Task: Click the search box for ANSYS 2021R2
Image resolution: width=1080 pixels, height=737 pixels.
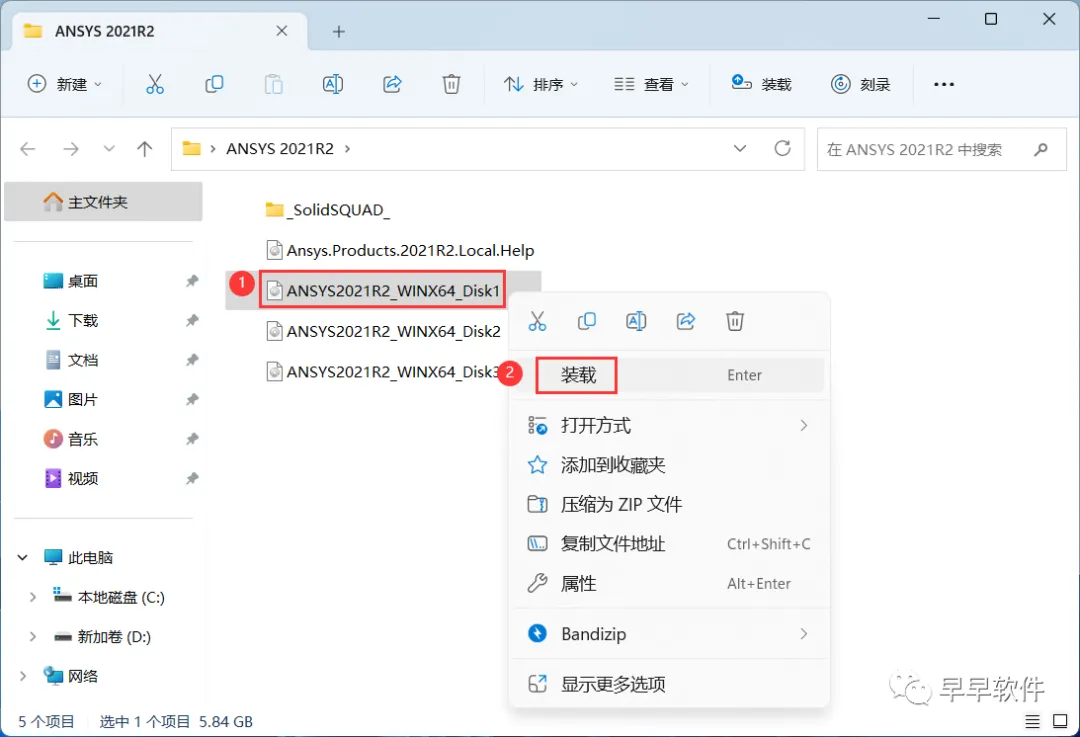Action: tap(942, 149)
